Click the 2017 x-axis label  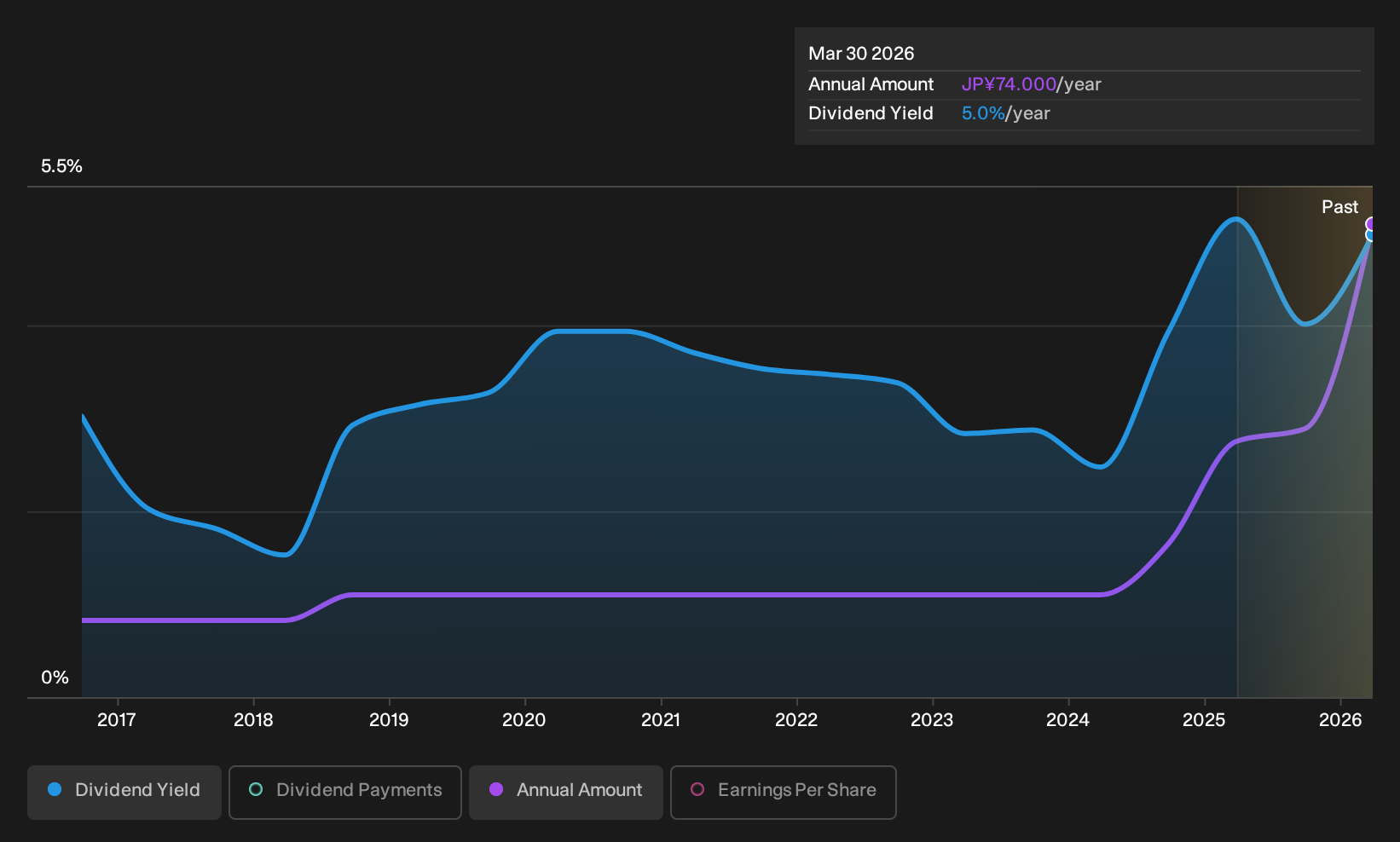point(117,720)
